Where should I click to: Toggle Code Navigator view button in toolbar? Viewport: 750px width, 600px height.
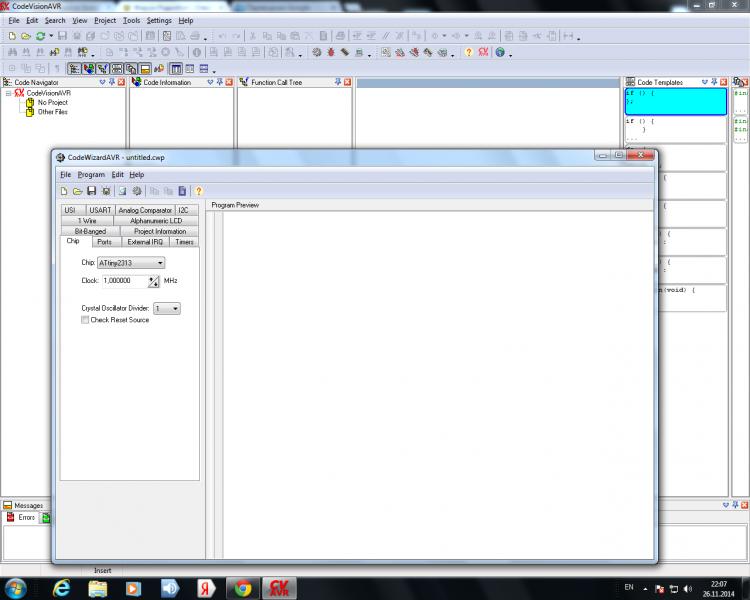coord(74,69)
